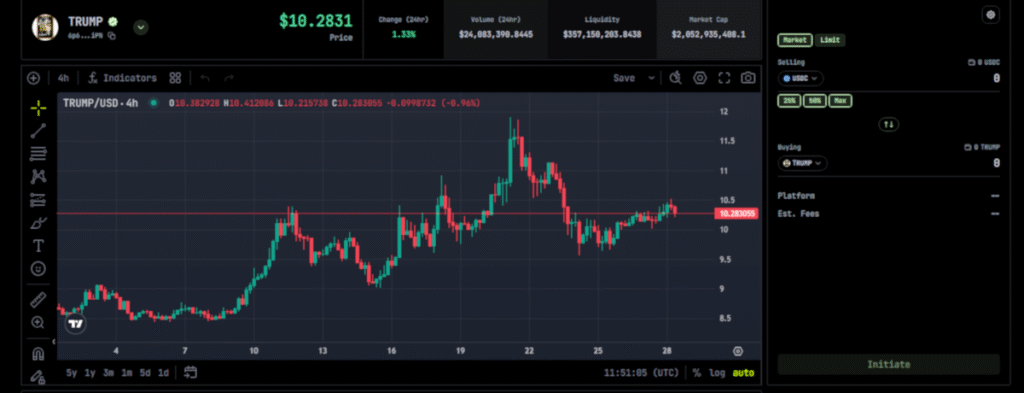The height and width of the screenshot is (393, 1024).
Task: Select the brush drawing tool
Action: tap(38, 223)
